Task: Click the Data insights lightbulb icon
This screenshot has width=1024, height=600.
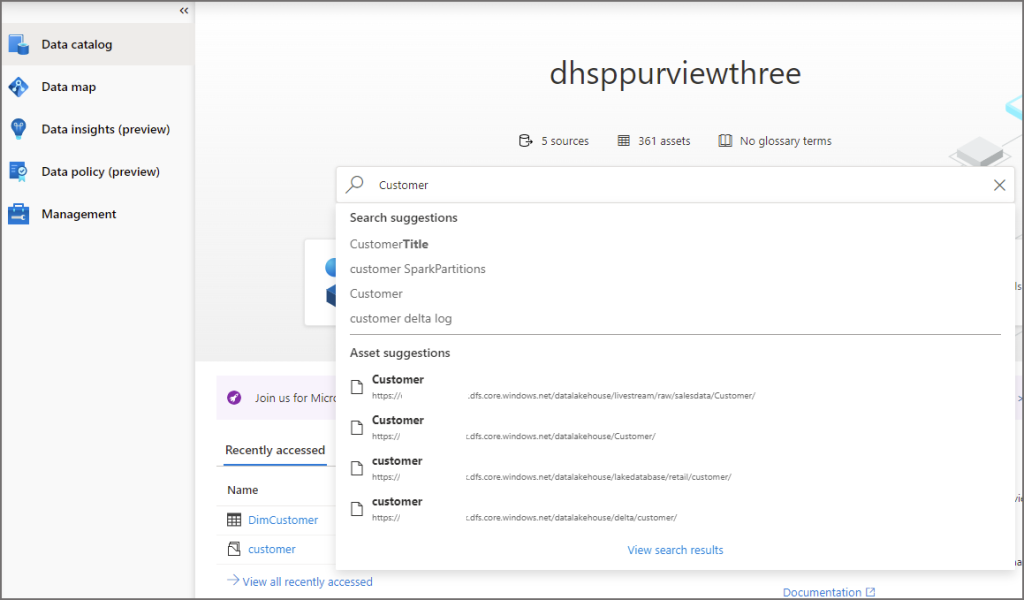Action: 18,129
